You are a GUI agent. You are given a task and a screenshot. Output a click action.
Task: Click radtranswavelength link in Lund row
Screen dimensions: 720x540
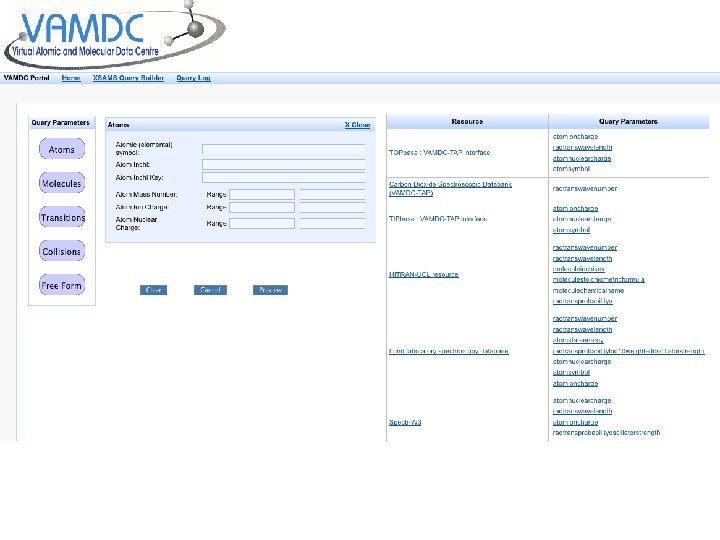click(x=582, y=330)
